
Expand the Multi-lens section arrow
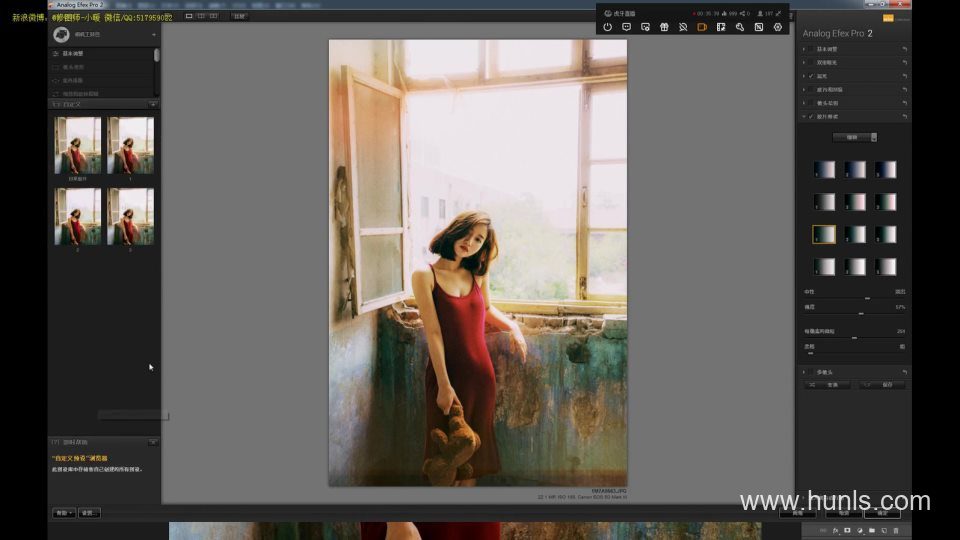[x=804, y=372]
